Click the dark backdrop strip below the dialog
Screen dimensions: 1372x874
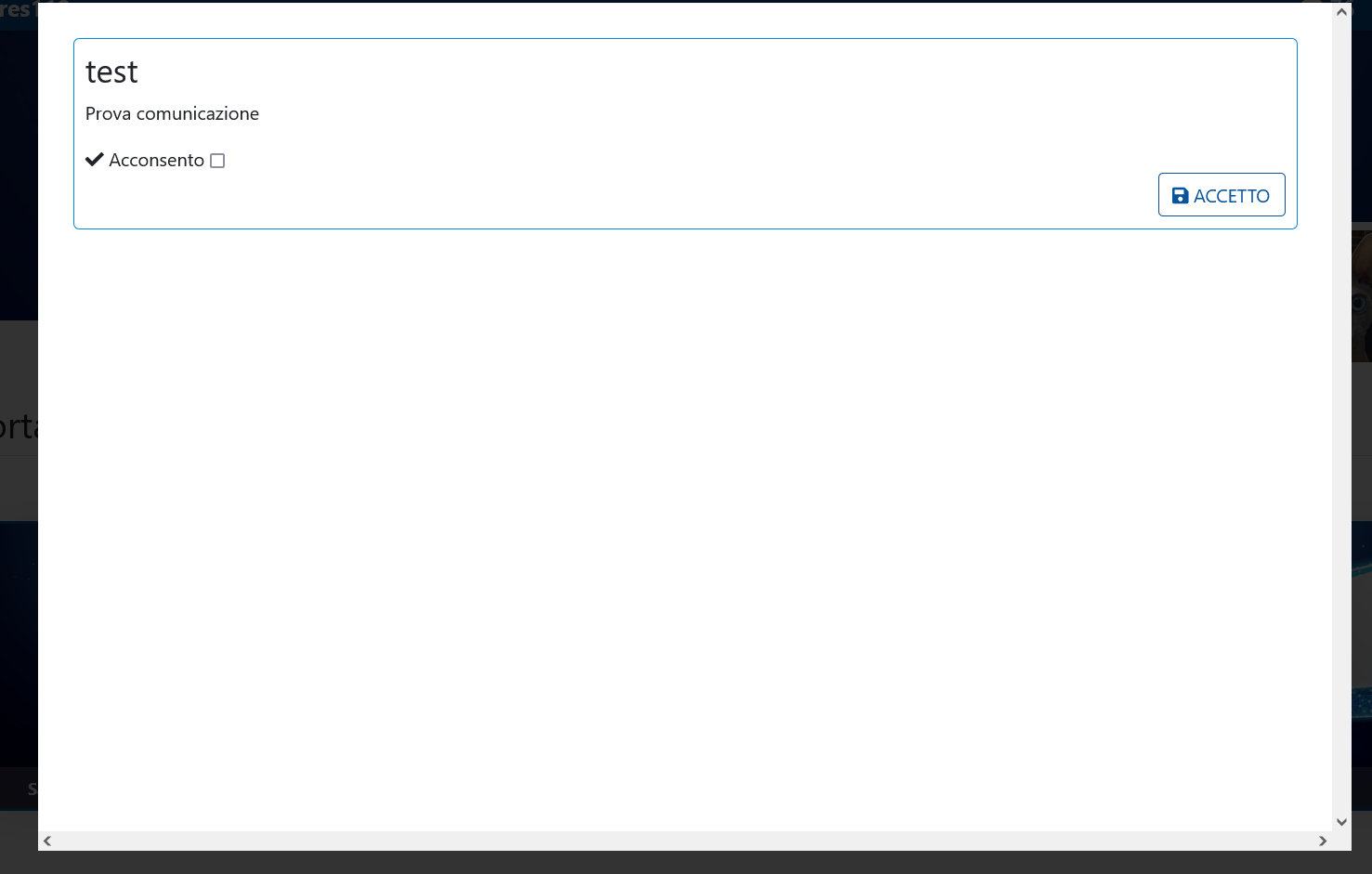point(685,863)
